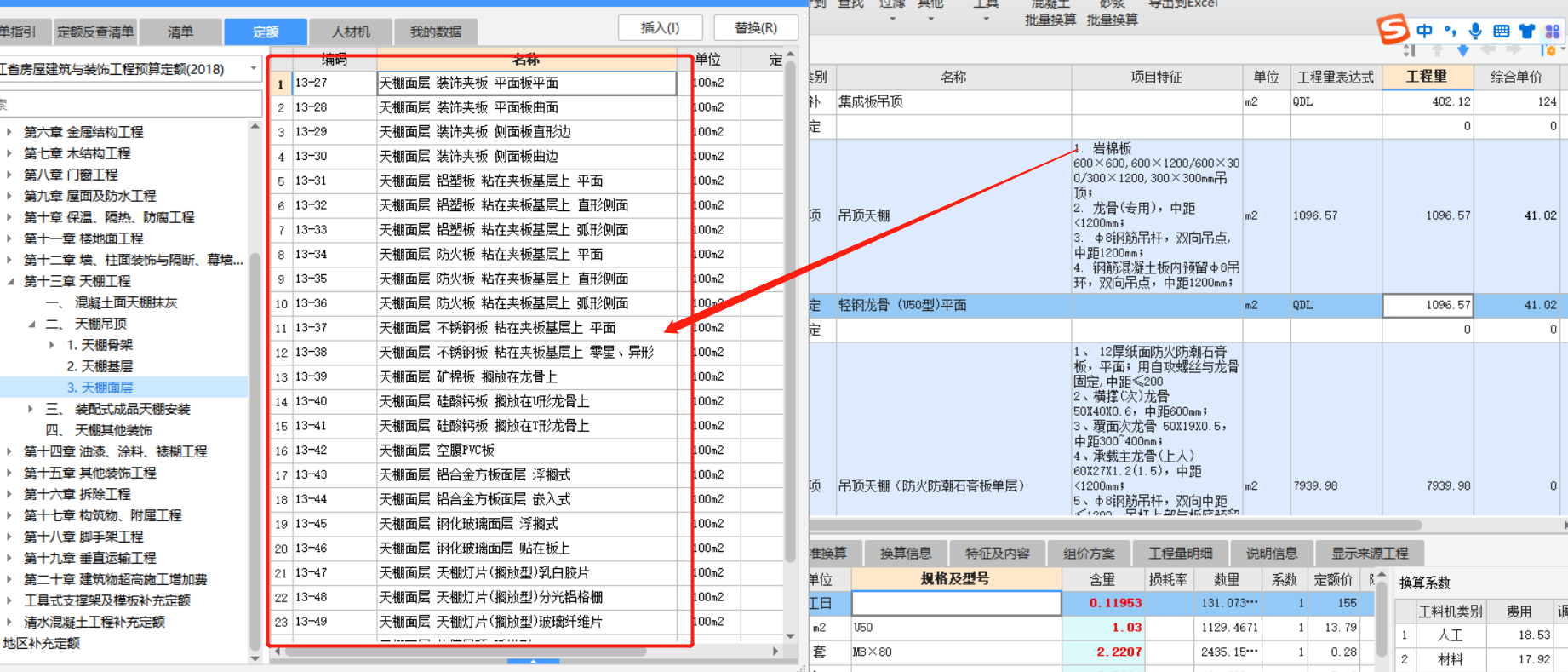Expand 第十章 保温、隔热、防腐工程 node
Viewport: 1568px width, 672px height.
(x=9, y=217)
